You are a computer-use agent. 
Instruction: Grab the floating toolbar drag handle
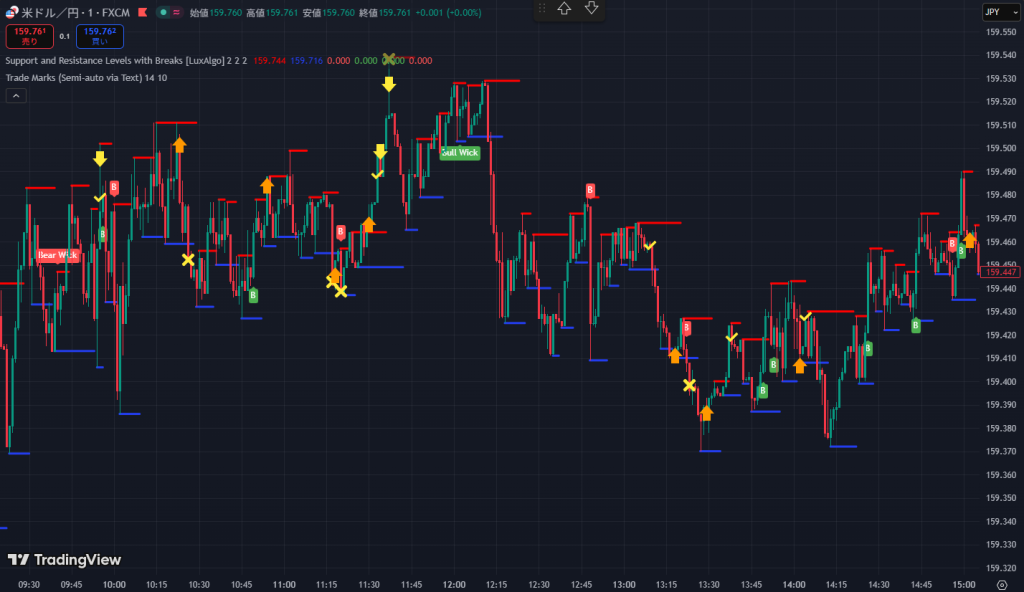542,9
